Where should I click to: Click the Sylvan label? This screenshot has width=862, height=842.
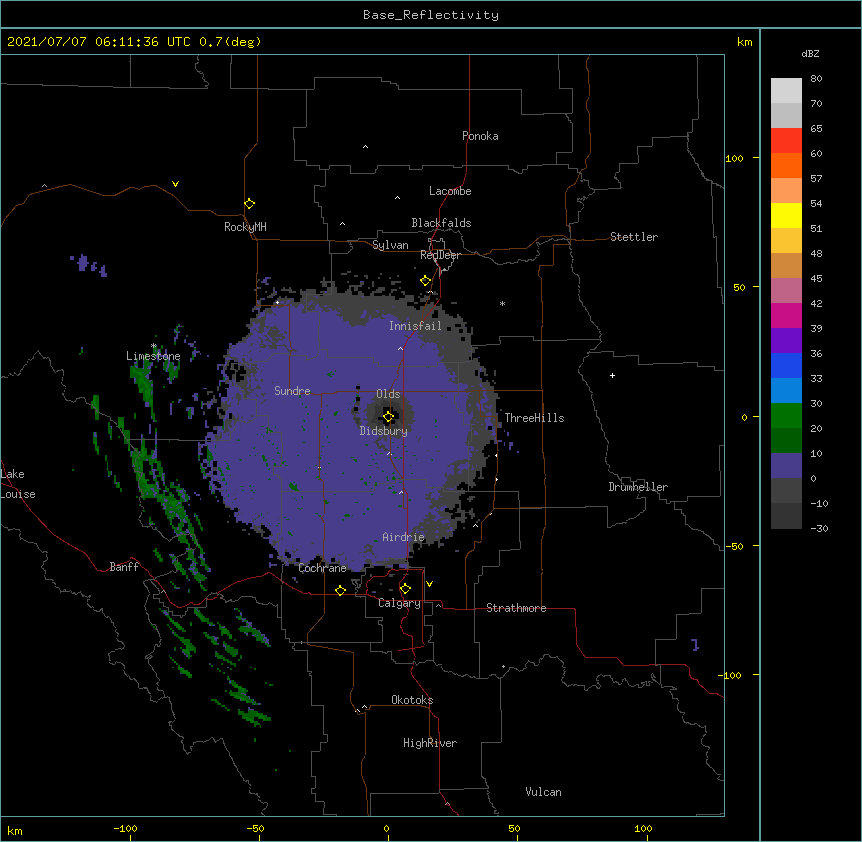(x=390, y=245)
